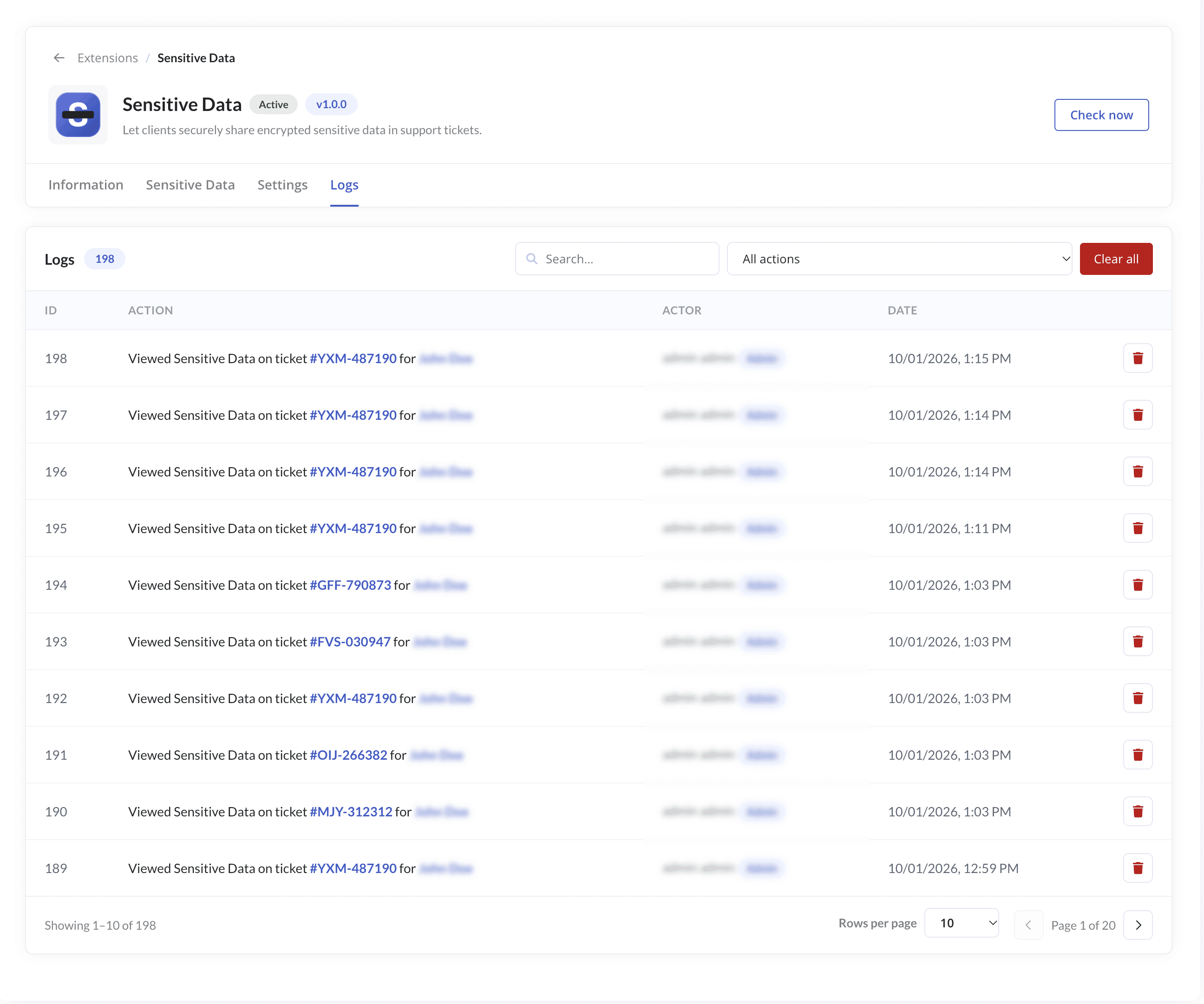Image resolution: width=1204 pixels, height=1004 pixels.
Task: Open the All actions filter dropdown
Action: click(899, 259)
